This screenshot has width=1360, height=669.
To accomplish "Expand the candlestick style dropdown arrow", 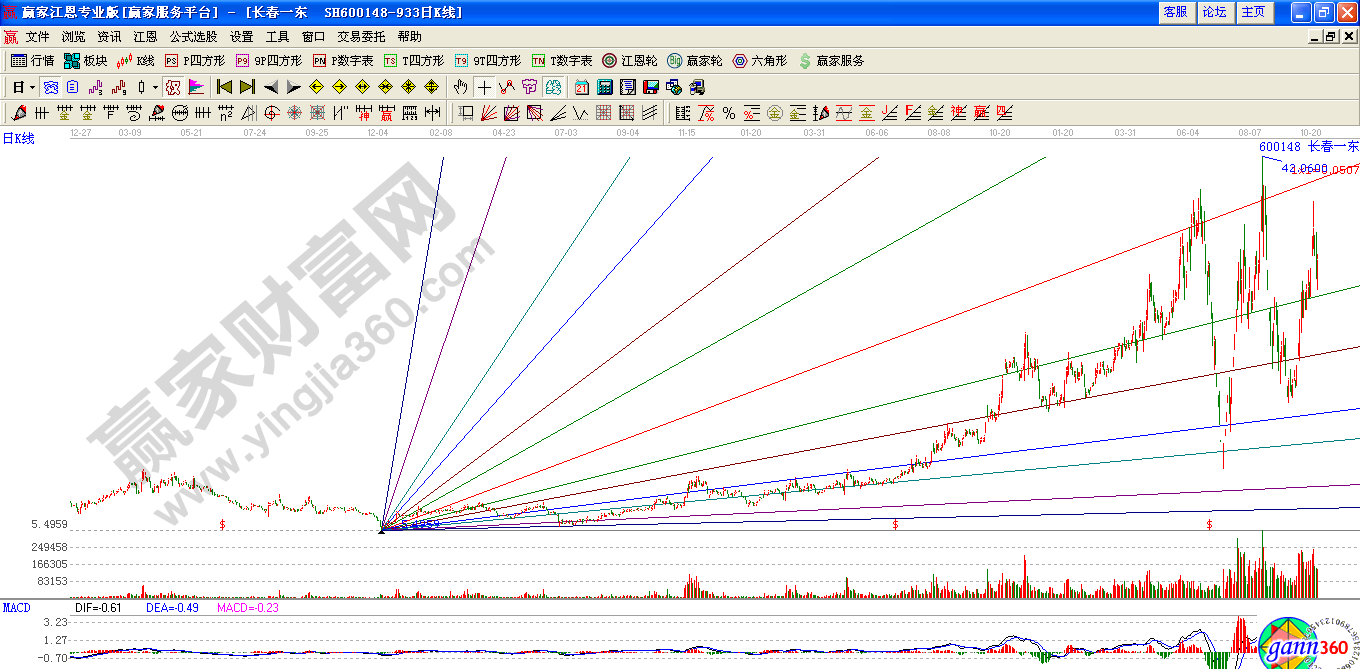I will pyautogui.click(x=155, y=87).
